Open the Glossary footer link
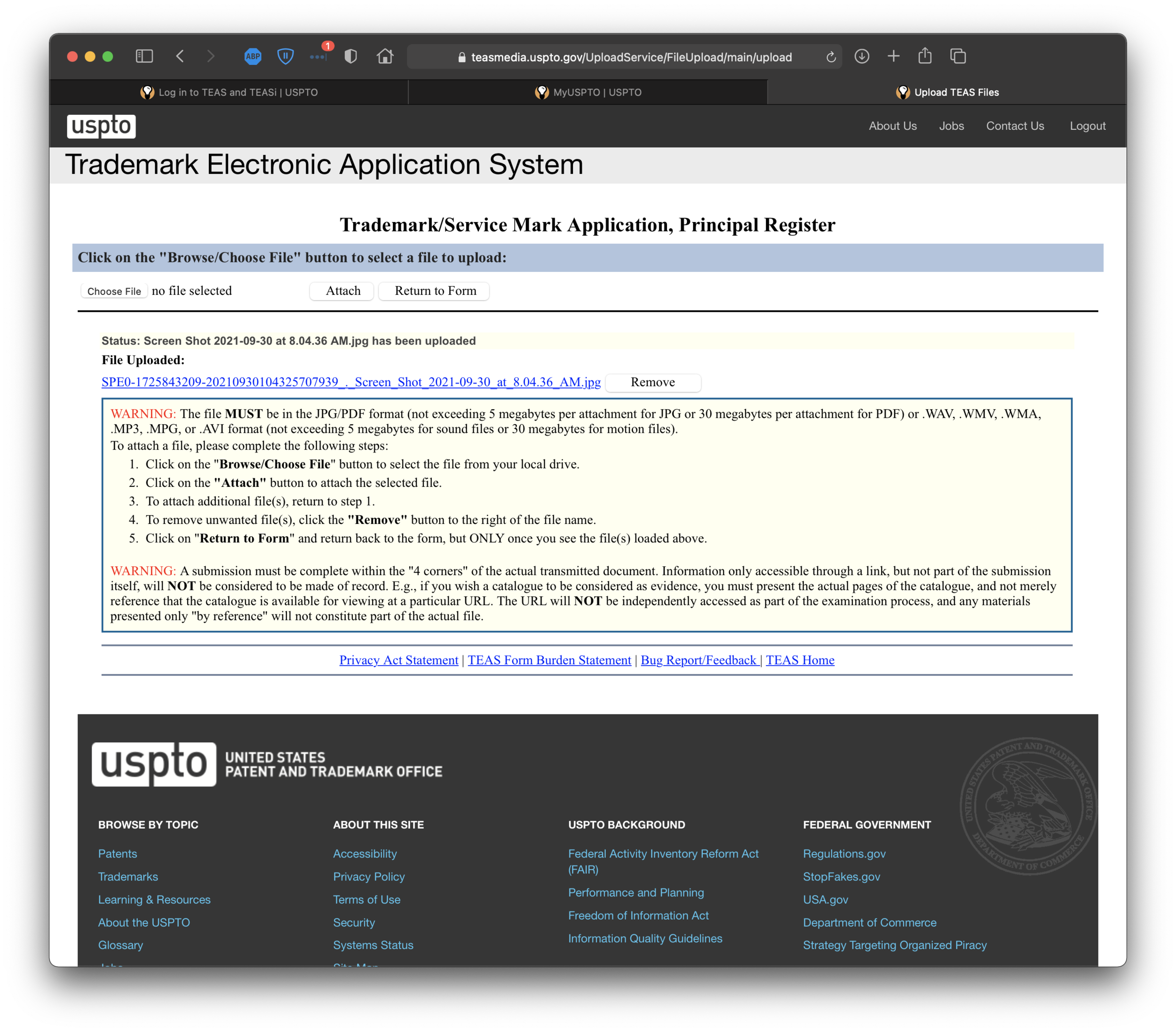 pyautogui.click(x=120, y=945)
